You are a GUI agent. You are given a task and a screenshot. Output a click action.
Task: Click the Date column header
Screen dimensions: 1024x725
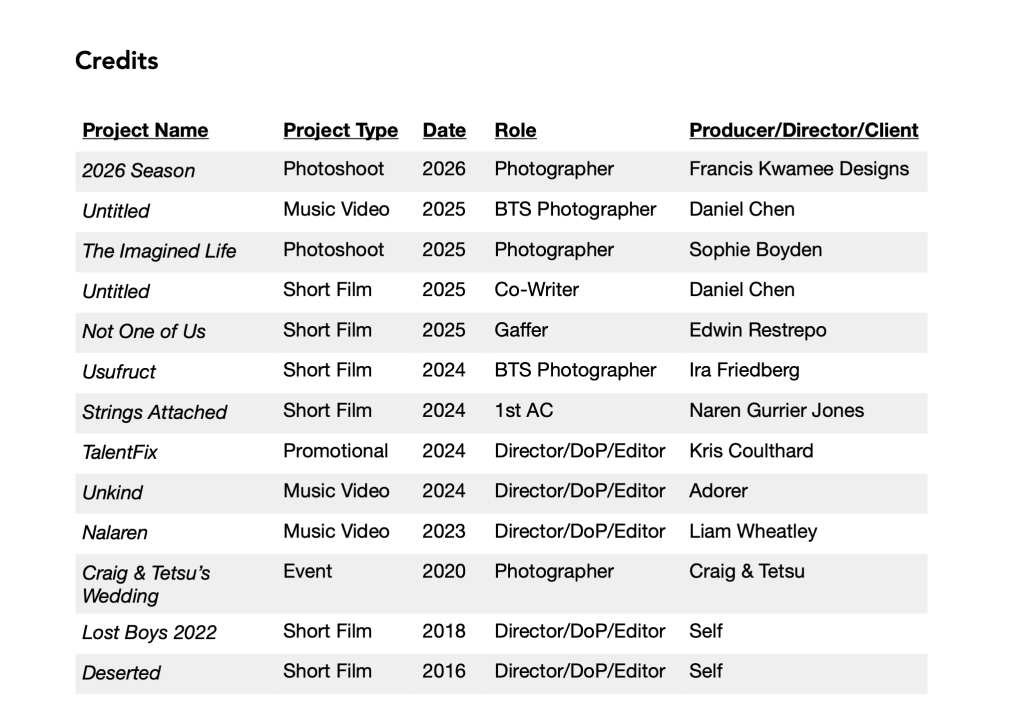tap(444, 130)
